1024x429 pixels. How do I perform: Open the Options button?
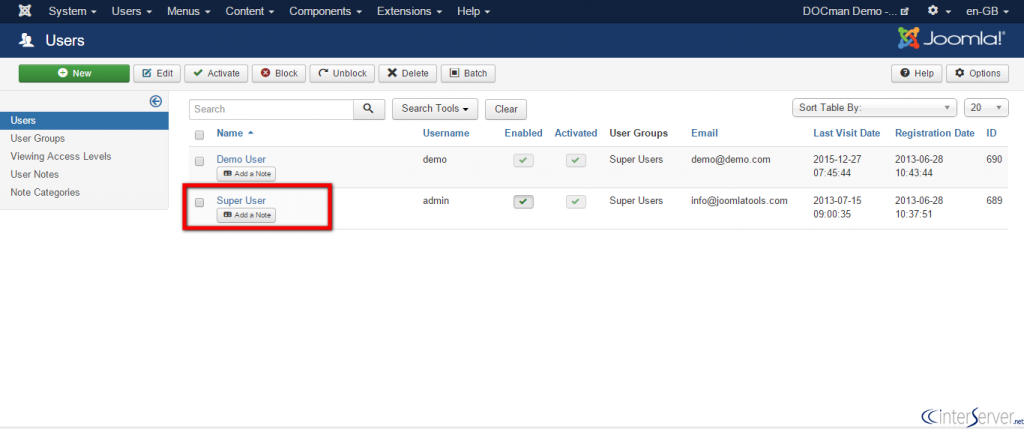[x=977, y=73]
